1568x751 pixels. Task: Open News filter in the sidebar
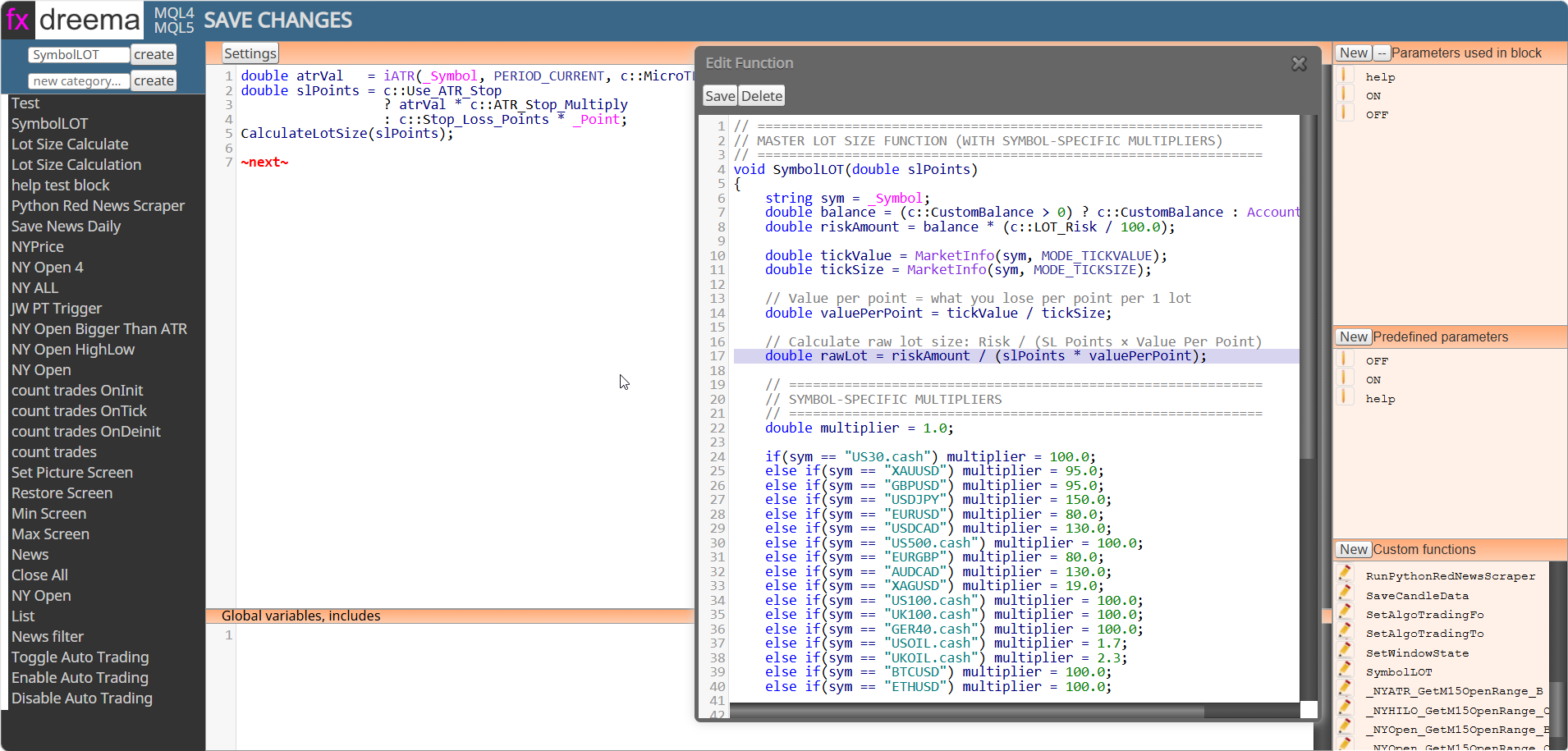[x=48, y=637]
